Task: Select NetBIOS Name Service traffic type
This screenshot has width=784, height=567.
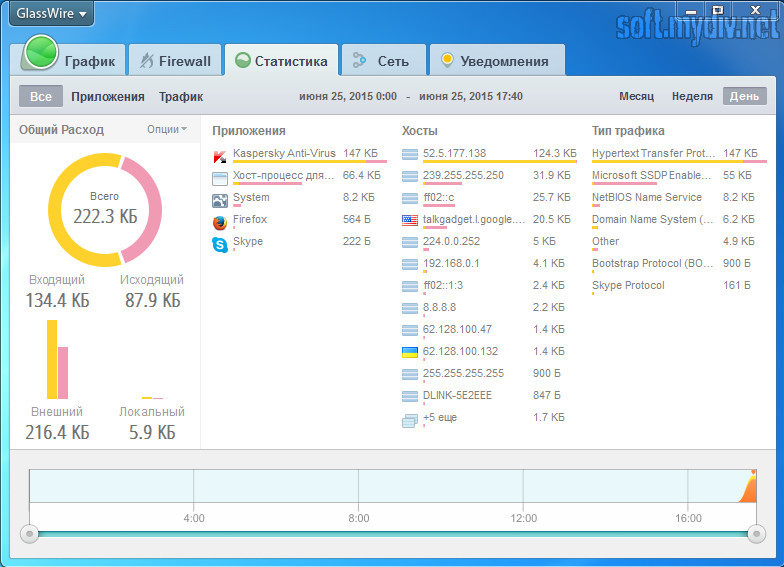Action: [679, 199]
